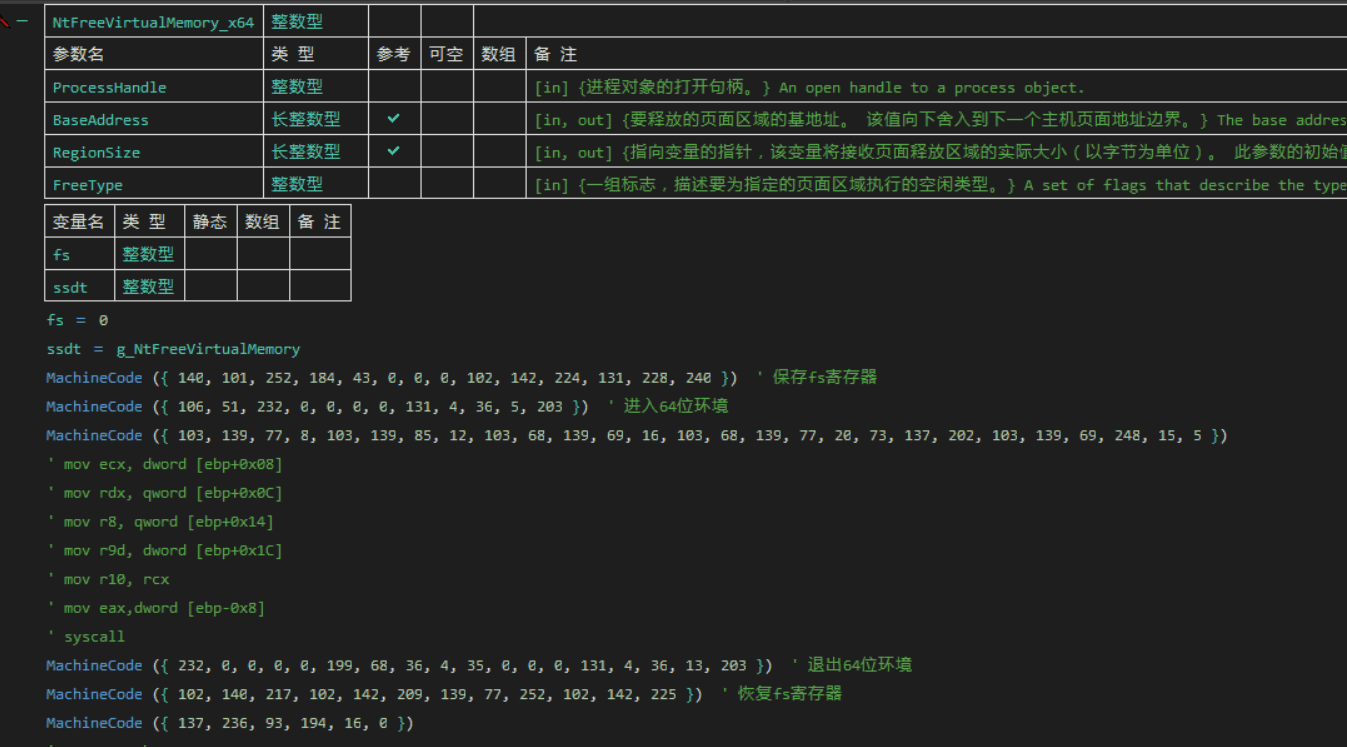This screenshot has height=747, width=1347.
Task: Click the 'syscall' comment line
Action: coord(85,637)
